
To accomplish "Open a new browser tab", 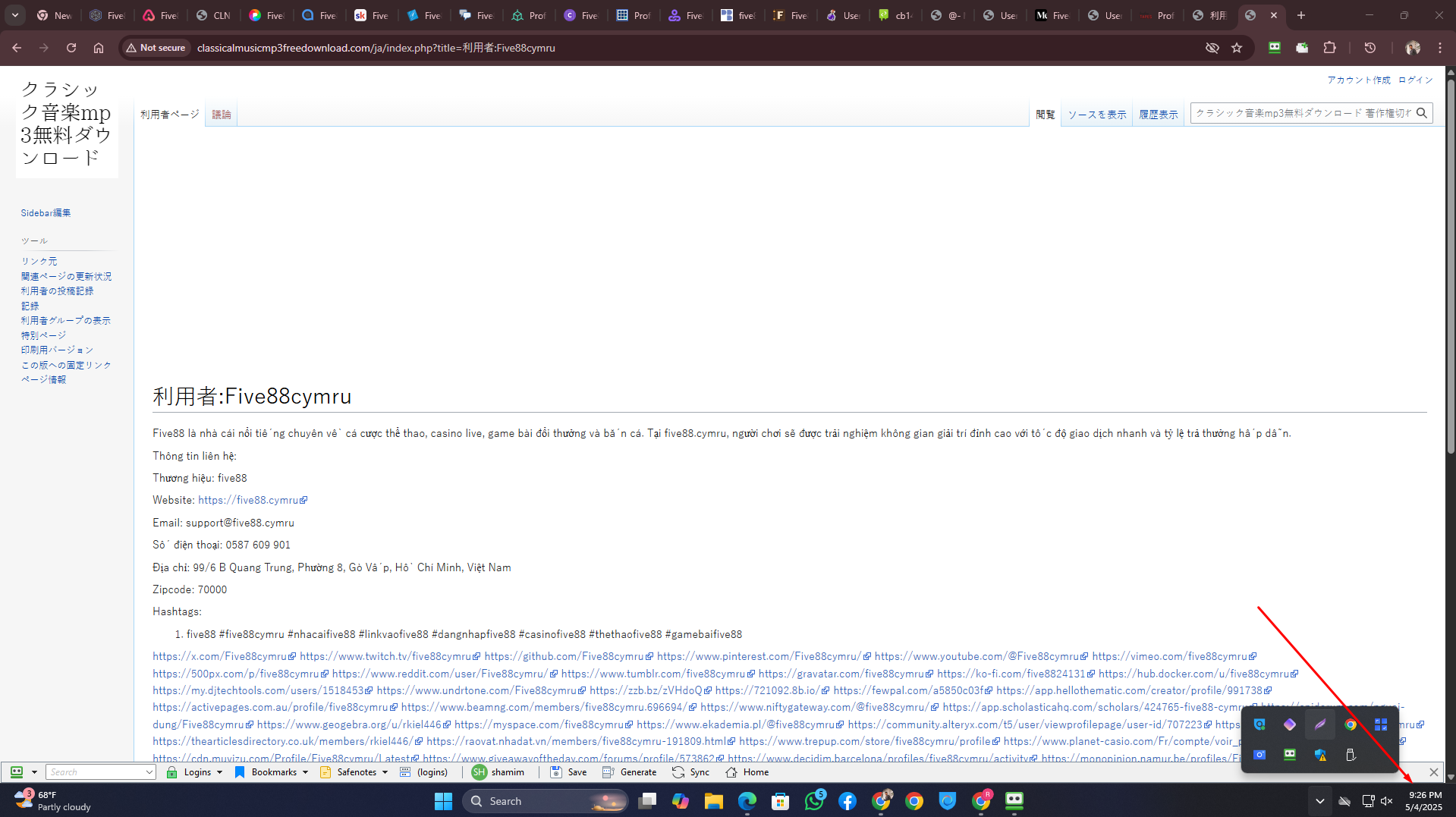I will tap(1301, 15).
